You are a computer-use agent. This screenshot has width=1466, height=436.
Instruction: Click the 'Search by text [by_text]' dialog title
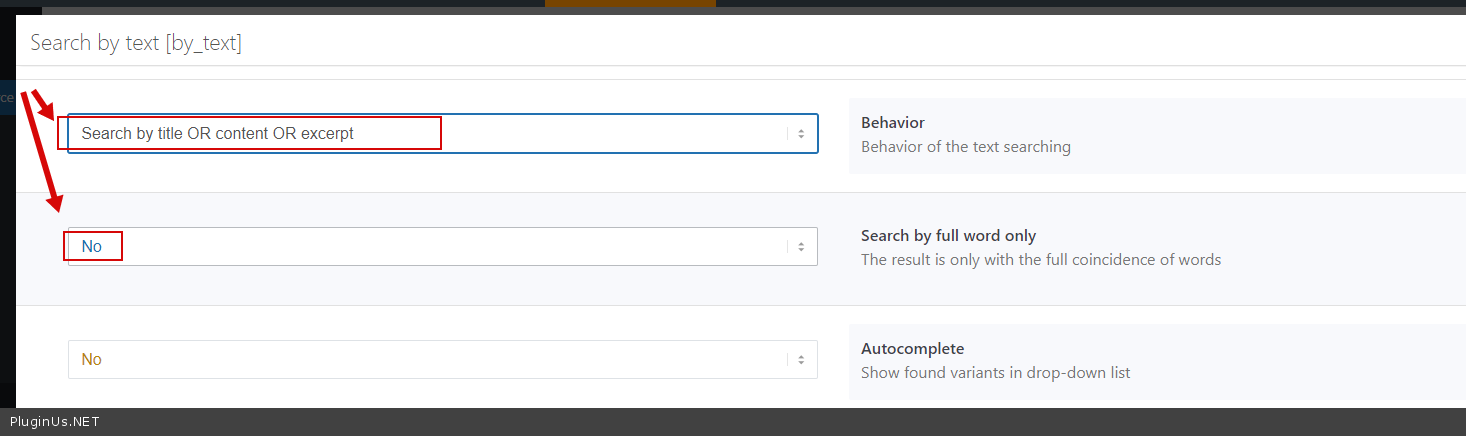click(x=136, y=43)
